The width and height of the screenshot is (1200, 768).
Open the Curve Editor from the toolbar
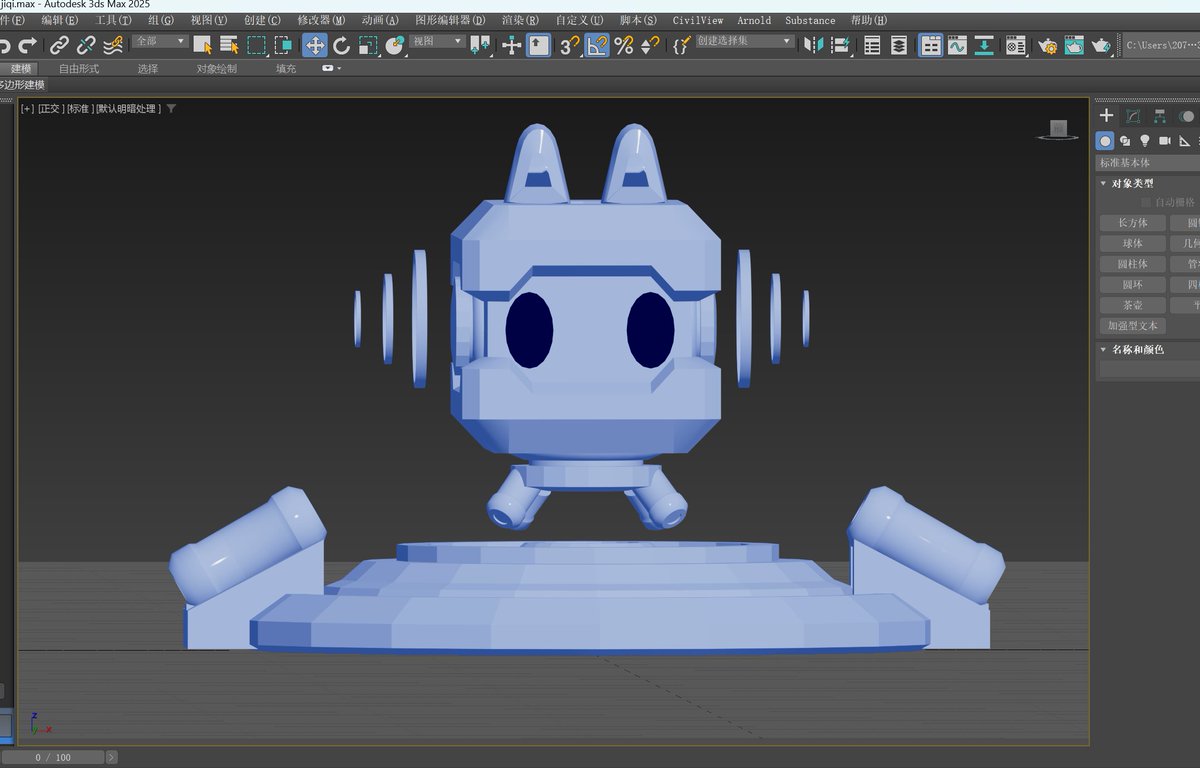pyautogui.click(x=956, y=45)
